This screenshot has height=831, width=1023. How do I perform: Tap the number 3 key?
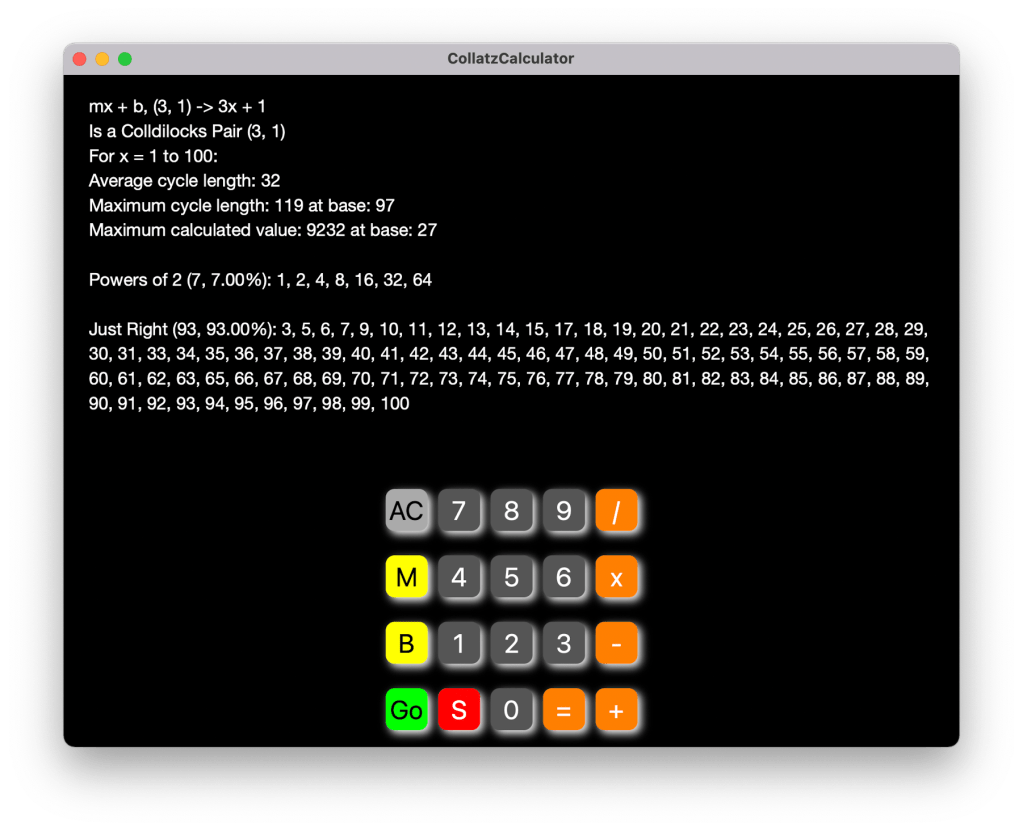coord(564,644)
